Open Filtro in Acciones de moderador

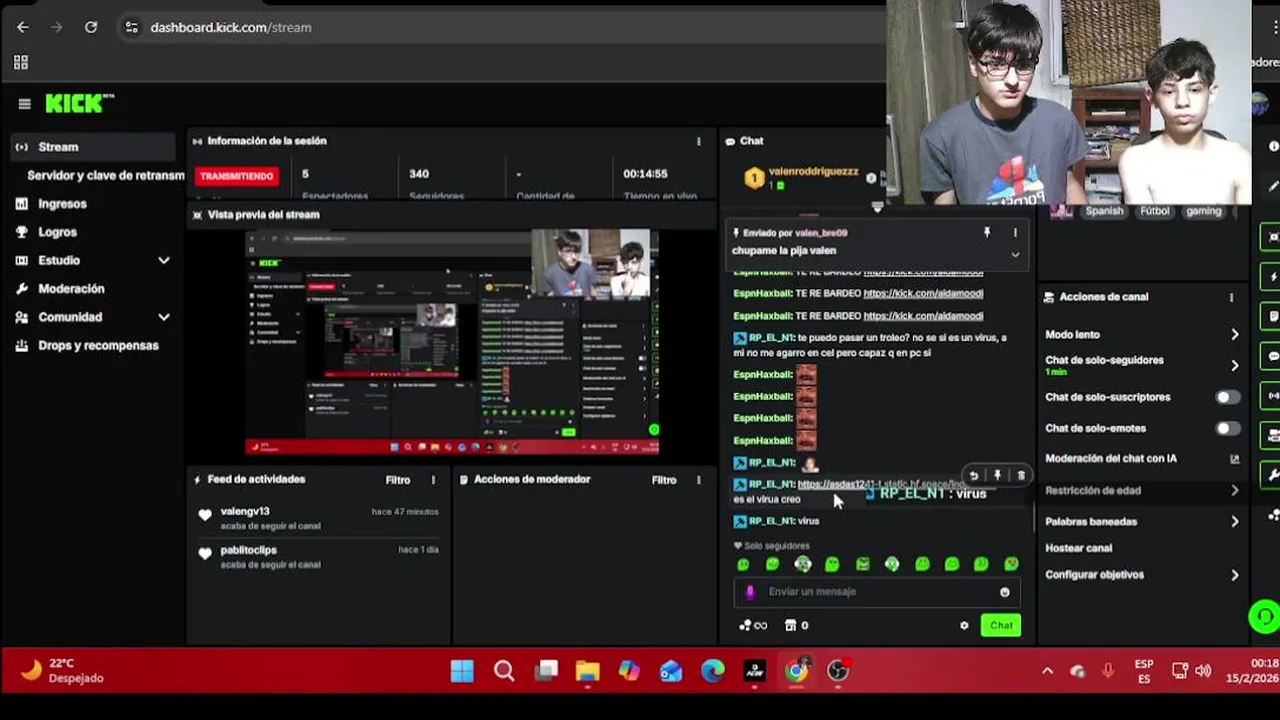664,480
